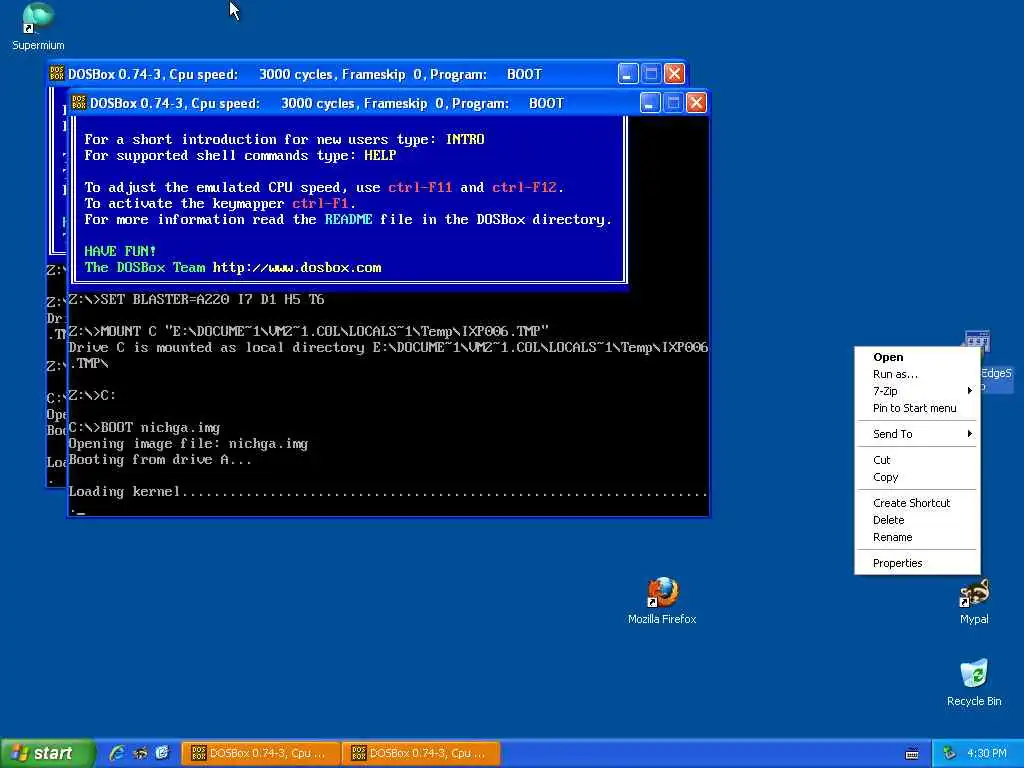
Task: Click the system tray notification icon
Action: pos(950,753)
